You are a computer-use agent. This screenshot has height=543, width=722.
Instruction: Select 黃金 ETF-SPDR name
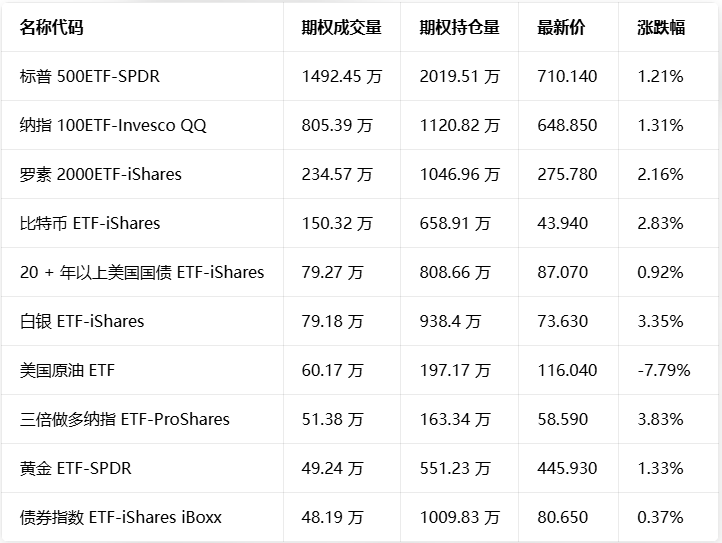tap(76, 468)
